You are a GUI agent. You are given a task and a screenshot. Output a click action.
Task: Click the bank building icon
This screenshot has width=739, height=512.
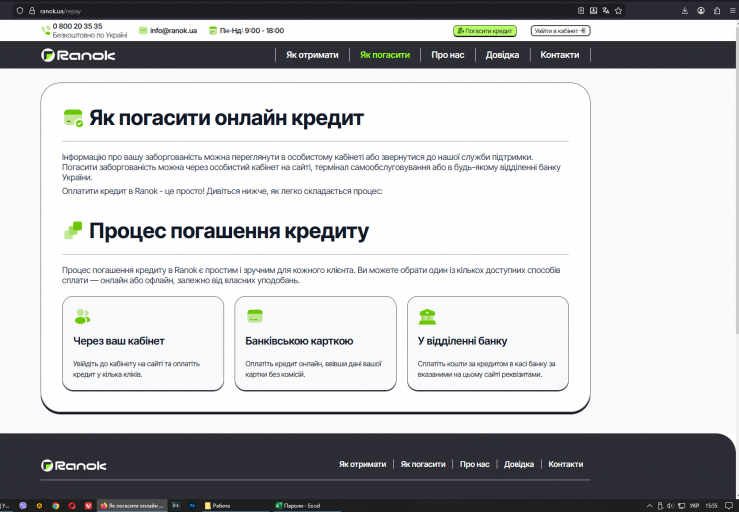(427, 317)
